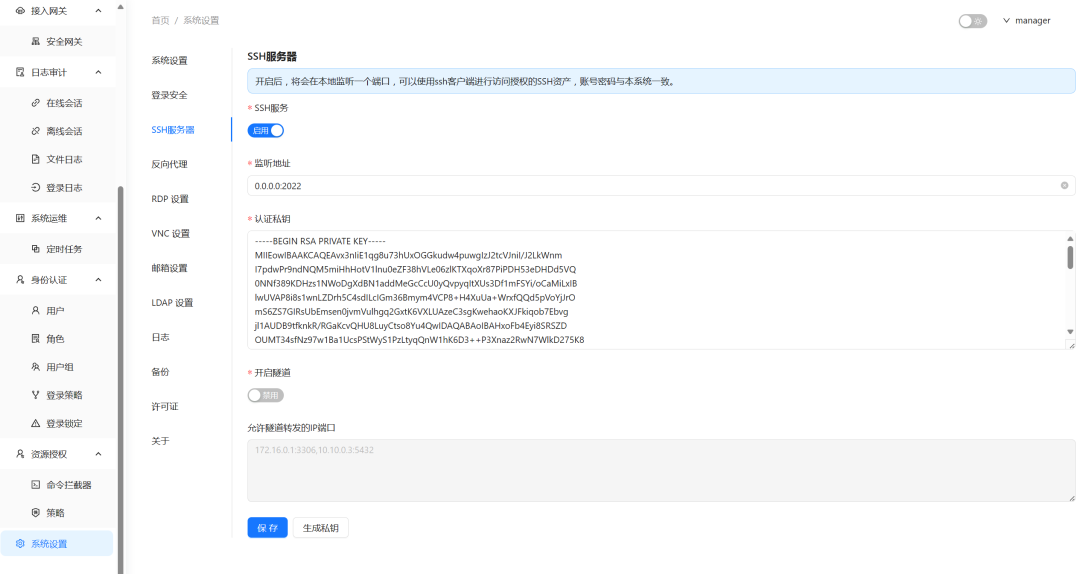Click the 登录锁定 warning icon
Screen dimensions: 1080x574
tap(36, 424)
